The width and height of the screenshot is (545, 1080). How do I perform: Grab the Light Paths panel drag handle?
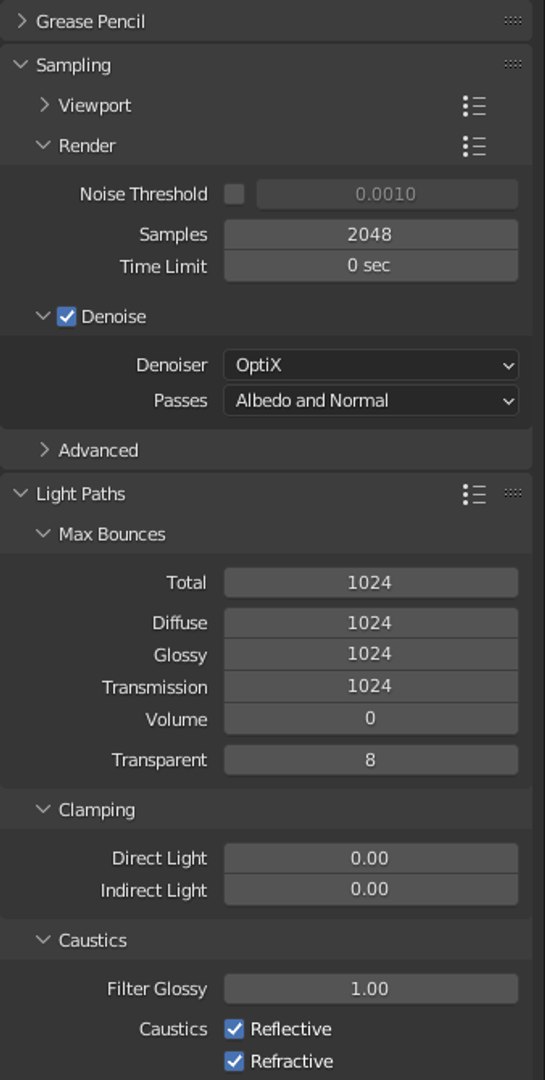(513, 493)
